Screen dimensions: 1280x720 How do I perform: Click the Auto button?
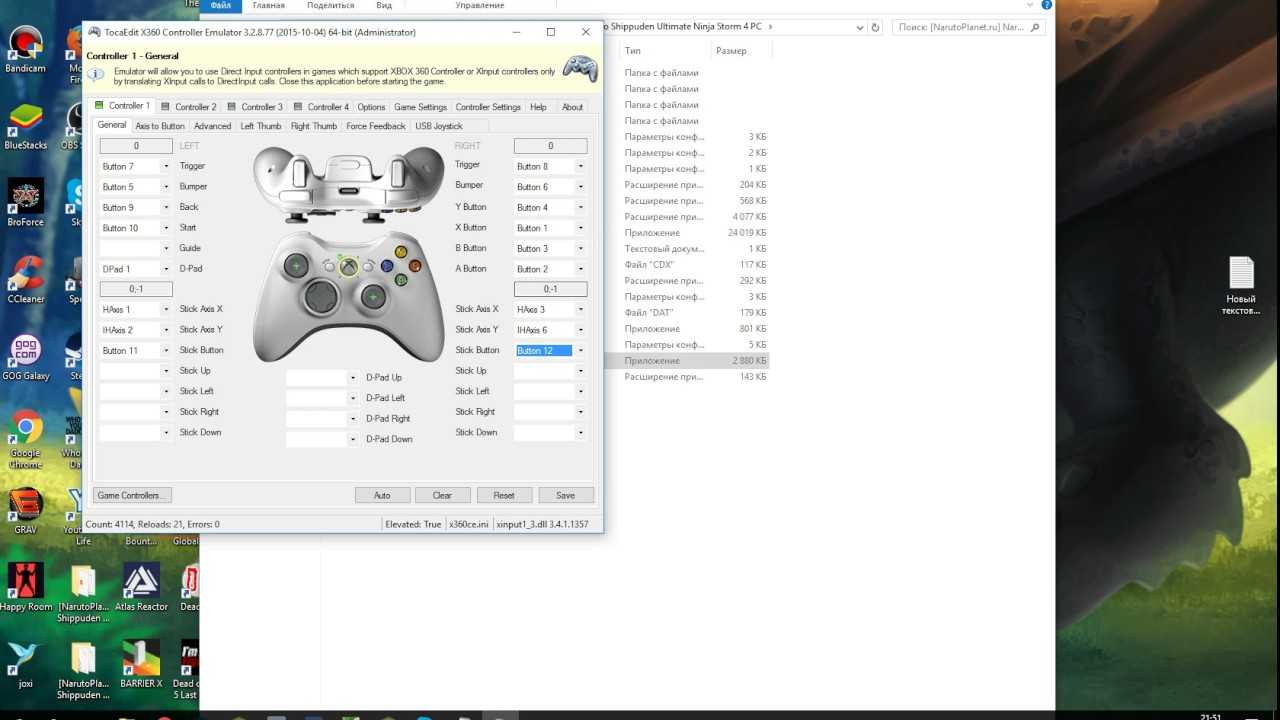(x=382, y=495)
